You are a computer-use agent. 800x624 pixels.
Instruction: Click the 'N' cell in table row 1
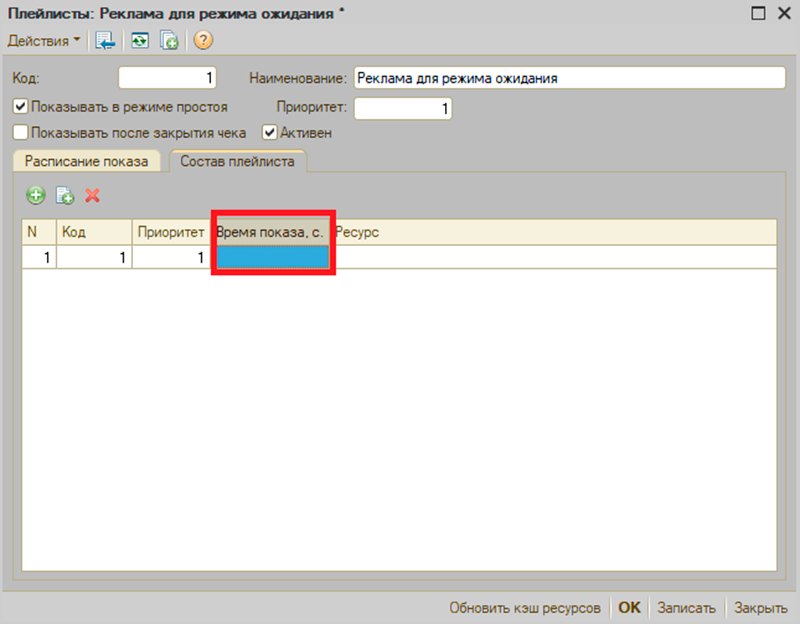coord(39,257)
